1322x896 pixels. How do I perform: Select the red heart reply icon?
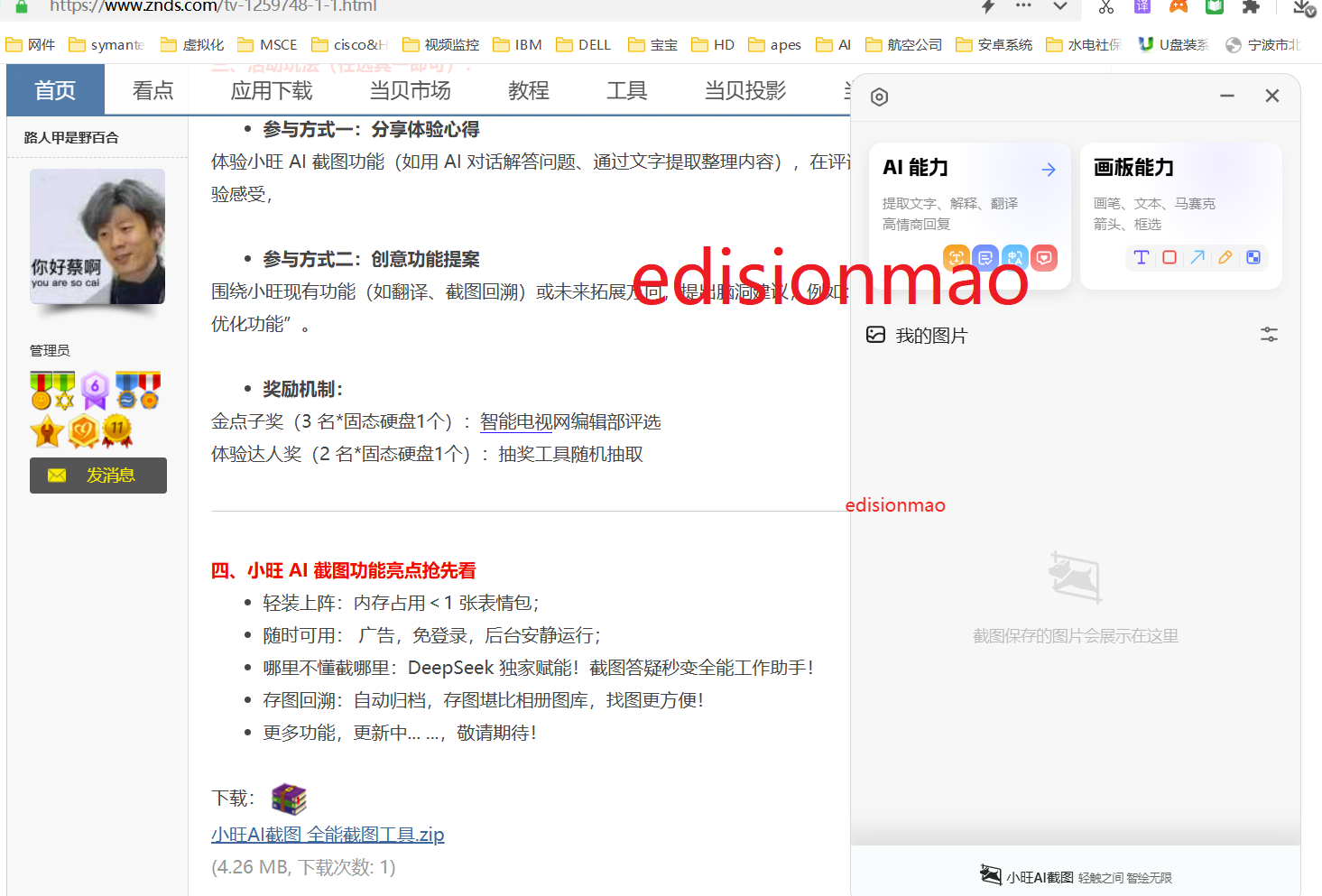coord(1044,257)
